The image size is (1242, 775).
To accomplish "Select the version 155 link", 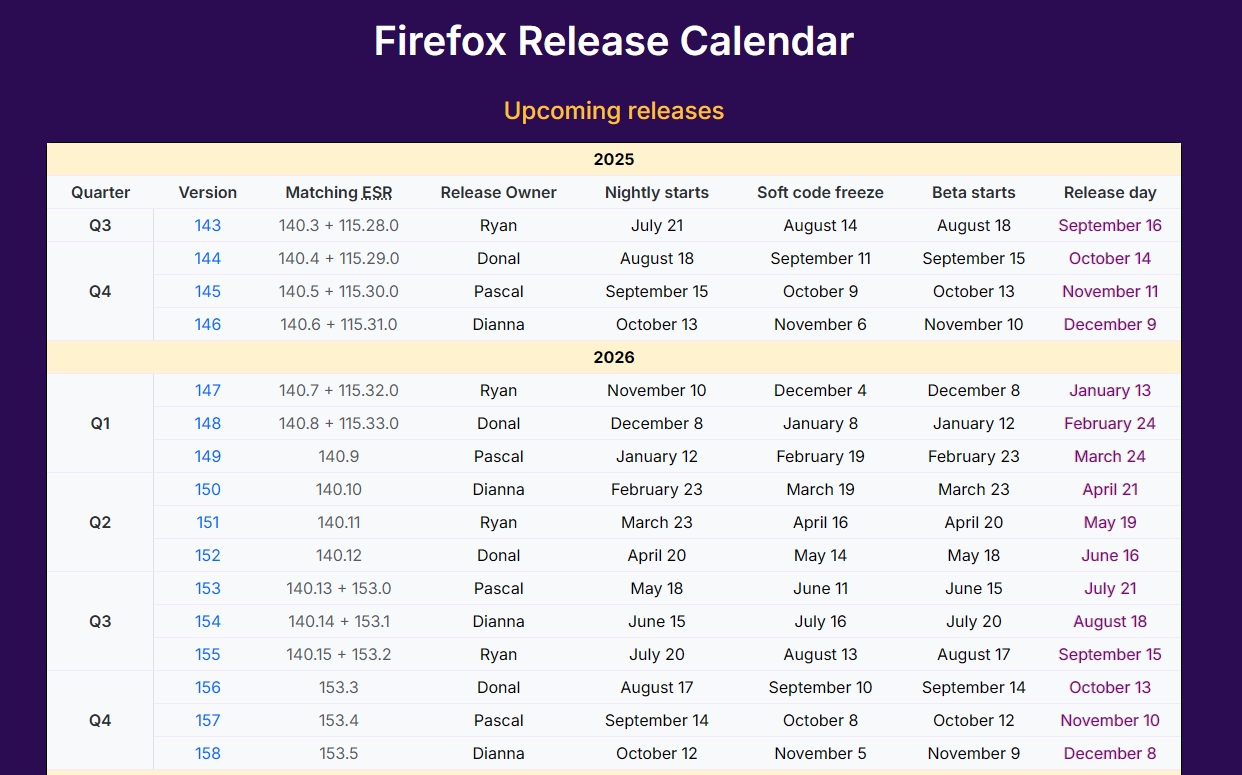I will coord(208,654).
